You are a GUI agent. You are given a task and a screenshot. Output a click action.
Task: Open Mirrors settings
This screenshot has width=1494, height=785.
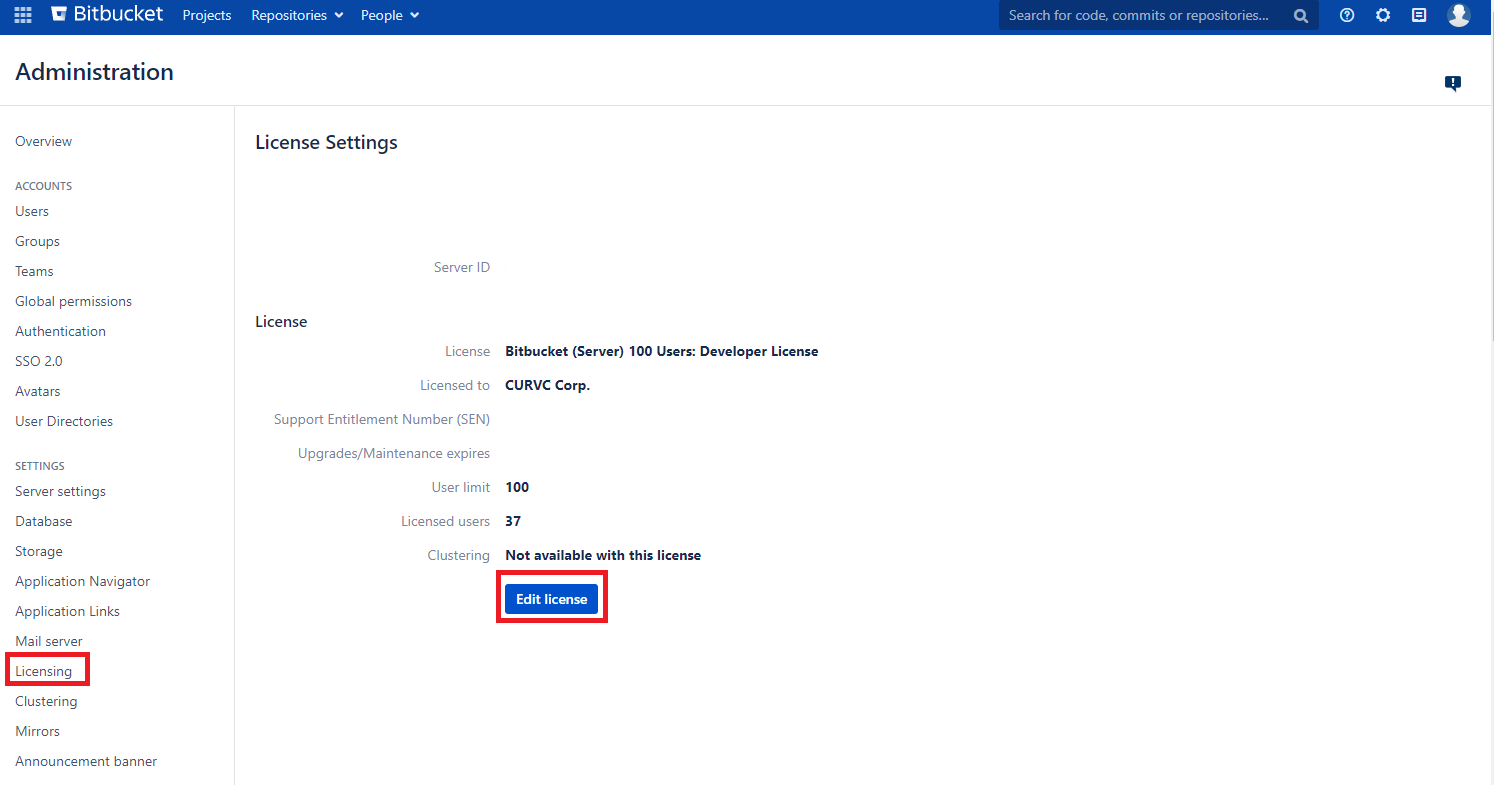38,731
